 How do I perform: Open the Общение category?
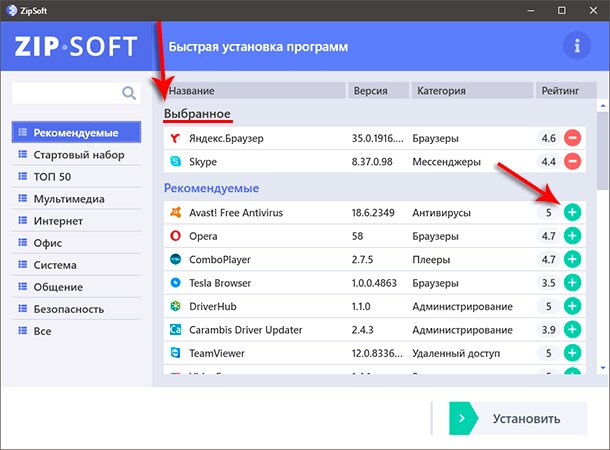[76, 287]
